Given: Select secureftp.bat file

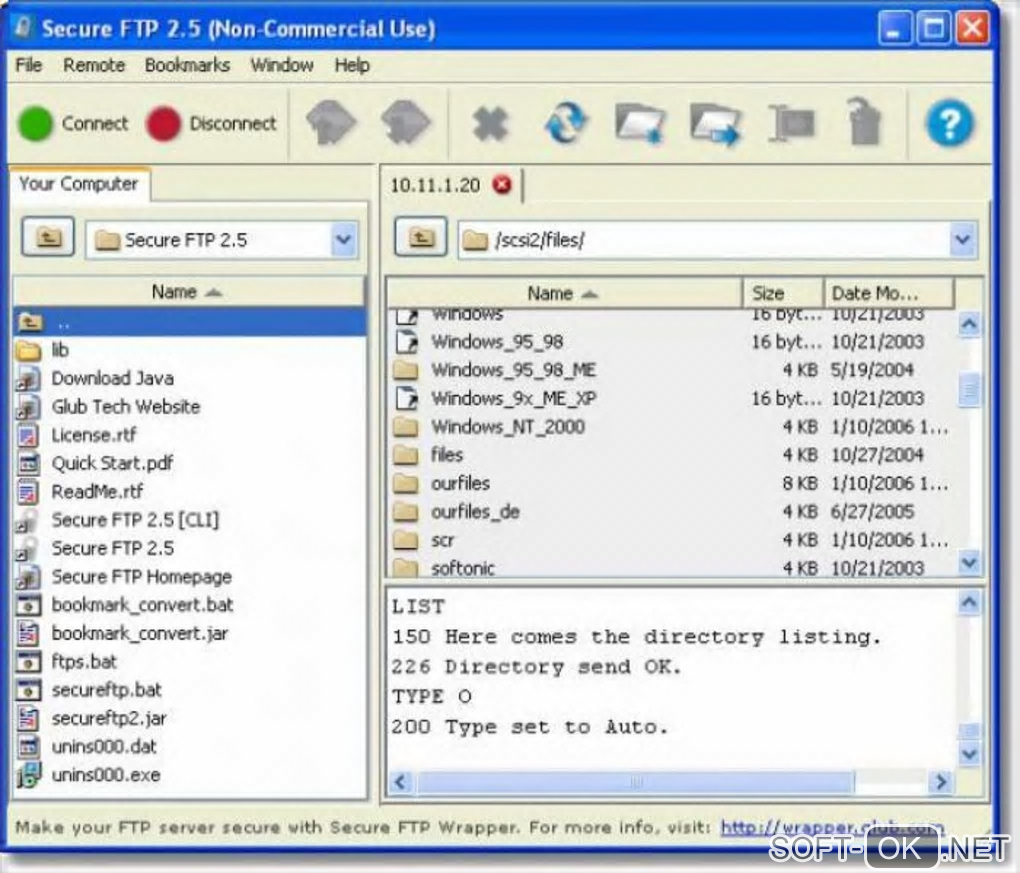Looking at the screenshot, I should (x=189, y=690).
